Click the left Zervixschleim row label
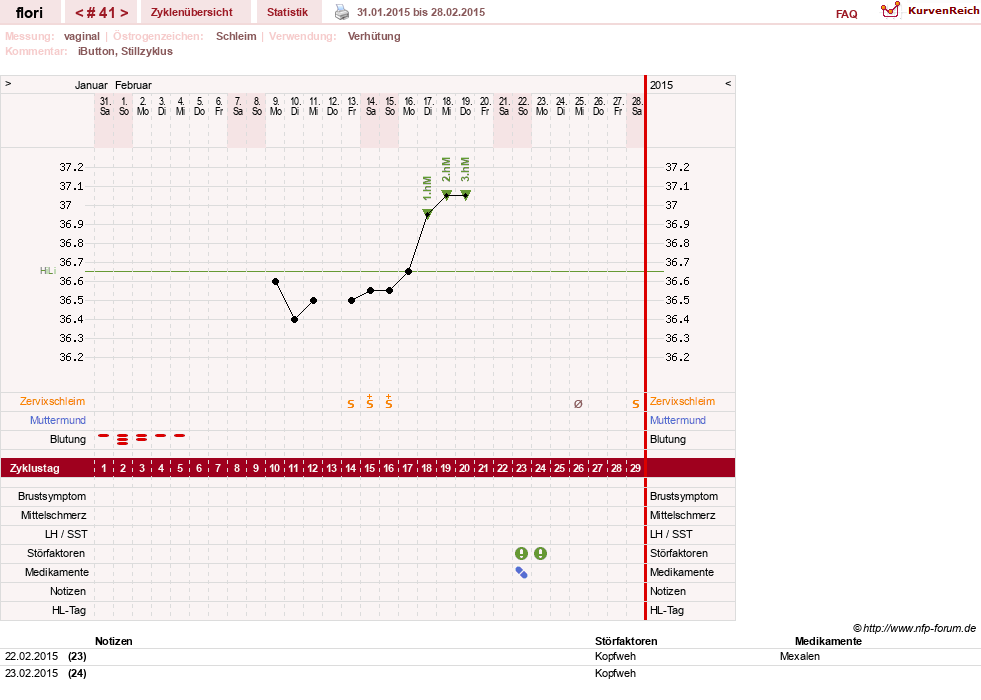Viewport: 981px width, 700px height. click(53, 402)
